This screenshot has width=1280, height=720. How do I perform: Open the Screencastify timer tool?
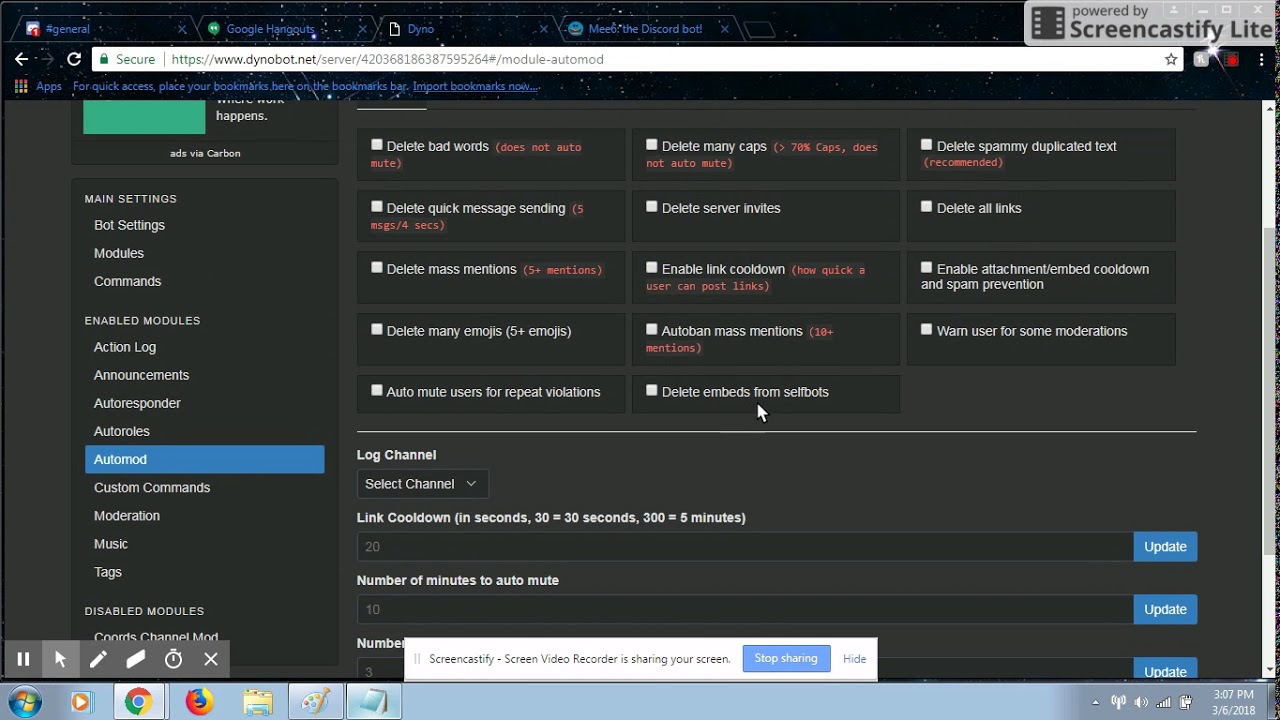(173, 659)
